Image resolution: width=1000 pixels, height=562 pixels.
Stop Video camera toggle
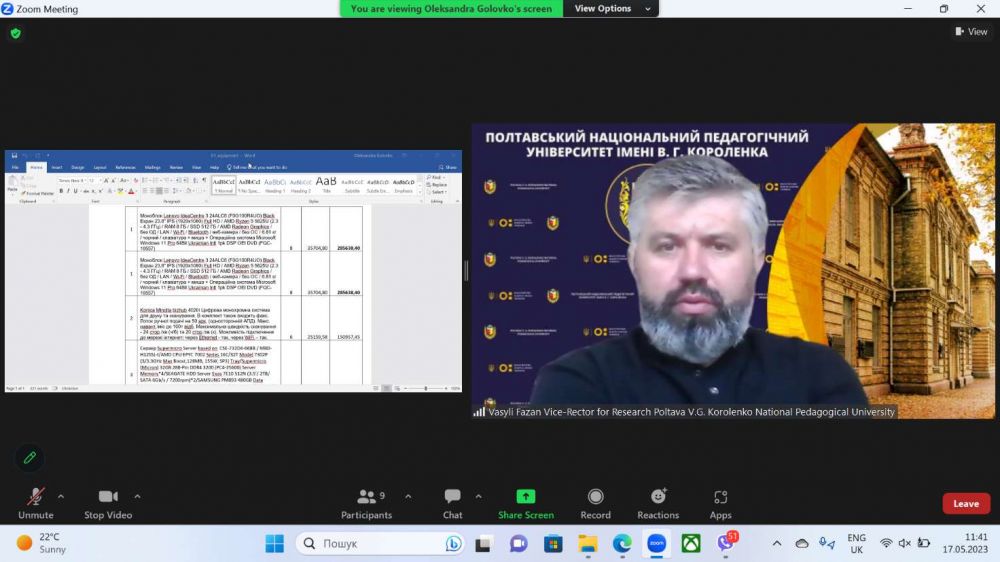(x=108, y=501)
